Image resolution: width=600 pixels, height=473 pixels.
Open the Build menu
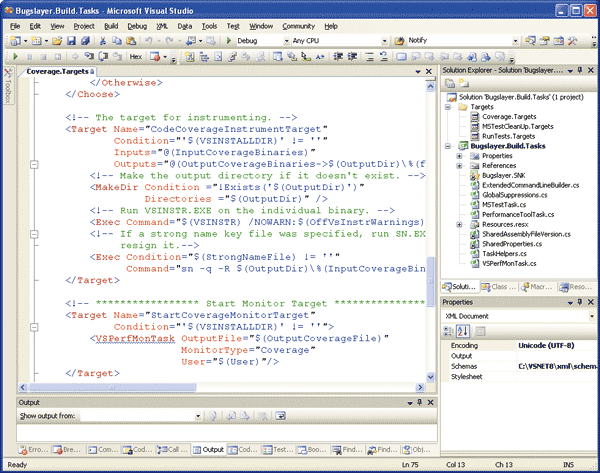[x=111, y=26]
